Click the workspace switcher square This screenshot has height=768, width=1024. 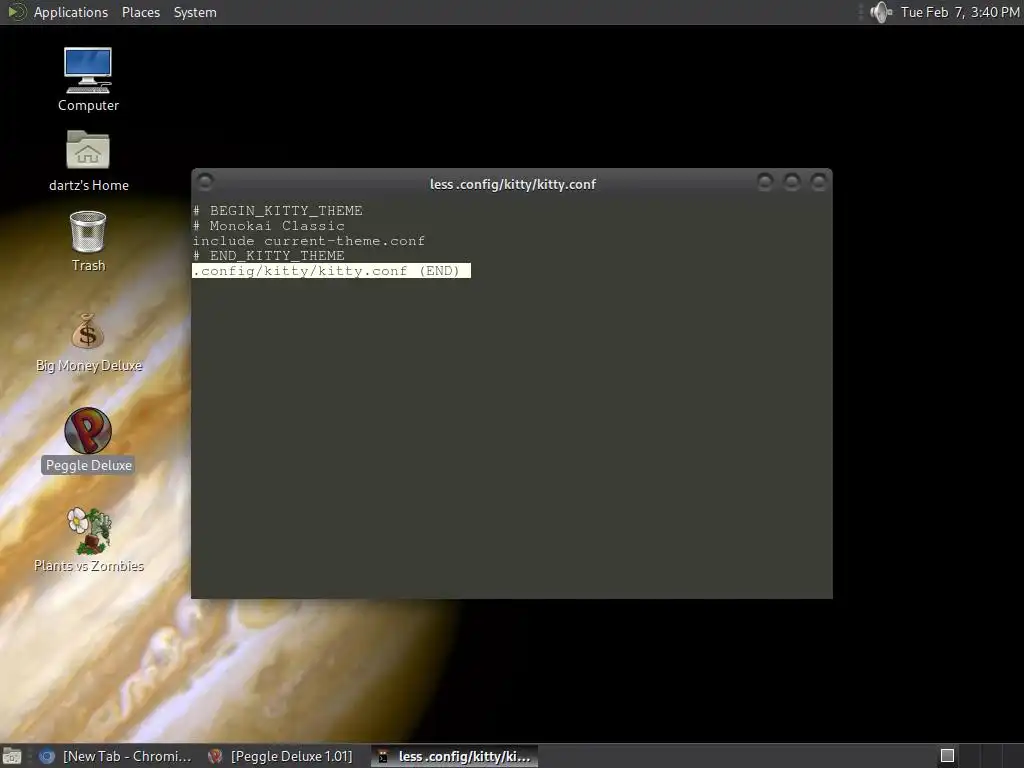tap(947, 756)
